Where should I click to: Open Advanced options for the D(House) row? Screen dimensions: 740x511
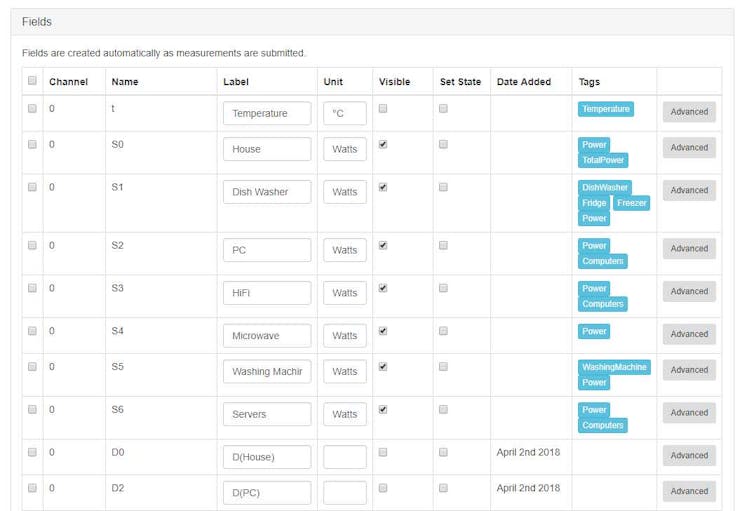pyautogui.click(x=689, y=455)
